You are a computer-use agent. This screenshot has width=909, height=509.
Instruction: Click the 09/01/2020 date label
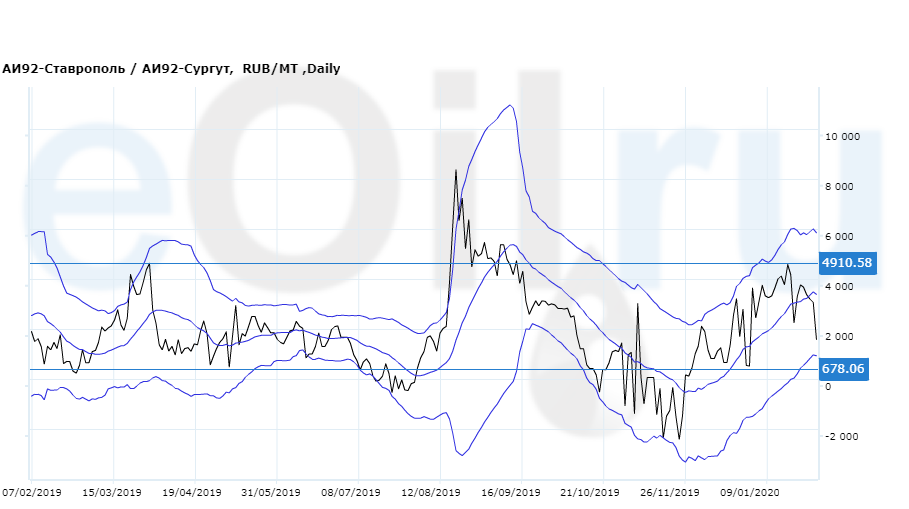coord(750,492)
